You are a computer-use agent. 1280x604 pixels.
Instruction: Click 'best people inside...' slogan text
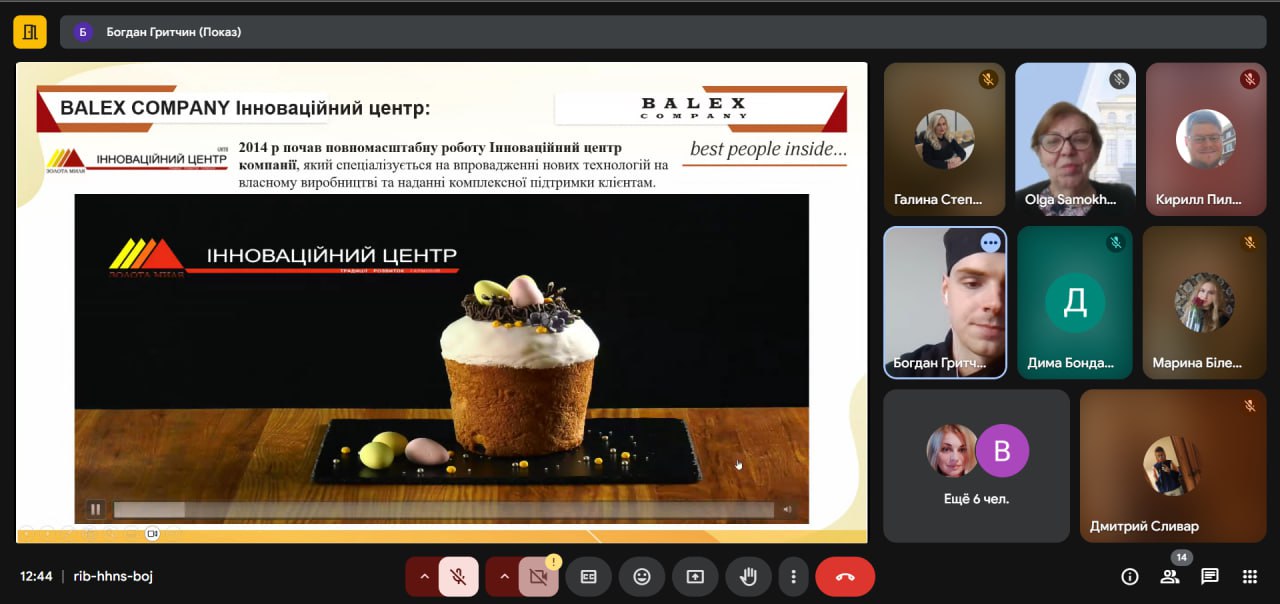click(768, 150)
